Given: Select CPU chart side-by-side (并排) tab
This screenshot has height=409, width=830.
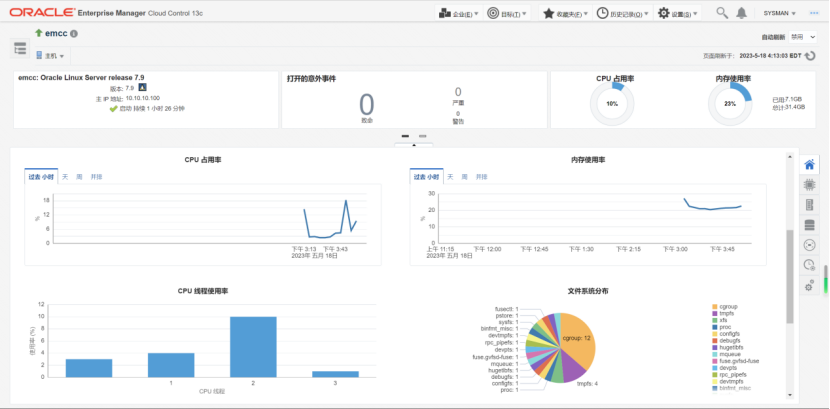Looking at the screenshot, I should [96, 177].
